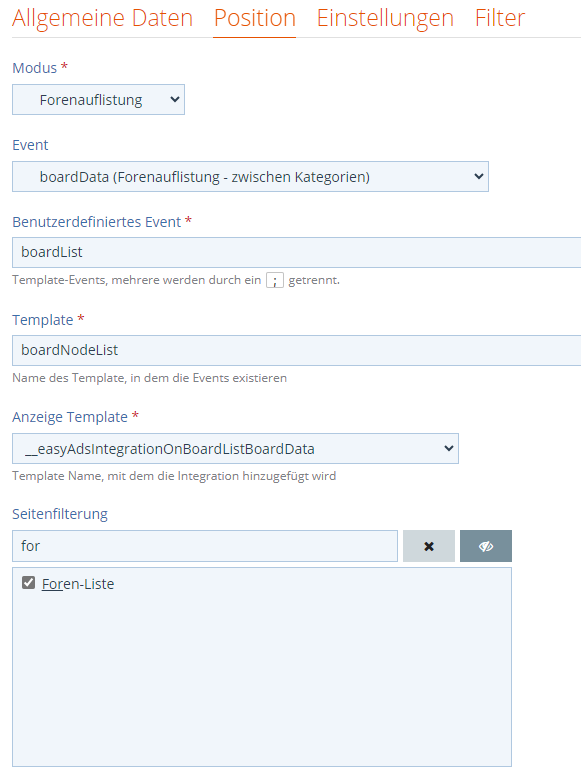This screenshot has width=581, height=781.
Task: Open the Anzeige Template dropdown
Action: [235, 448]
